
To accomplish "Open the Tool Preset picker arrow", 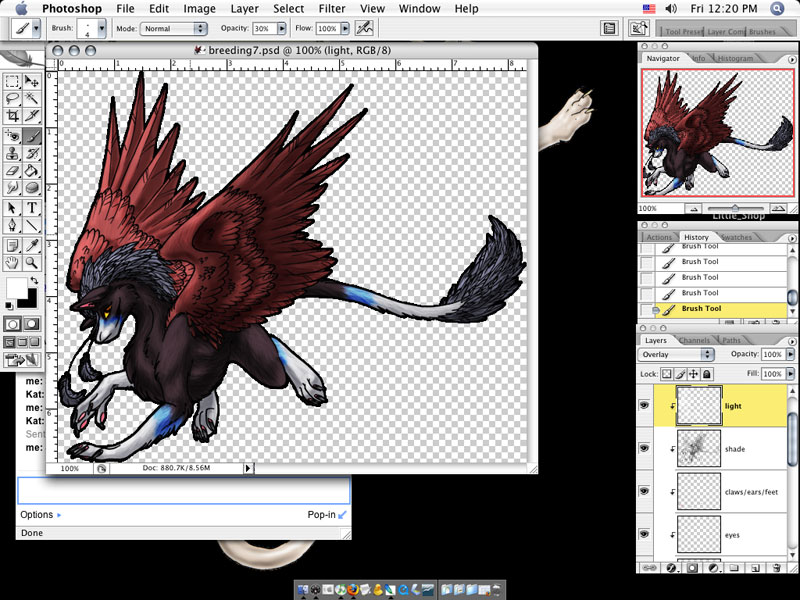I will click(x=36, y=29).
